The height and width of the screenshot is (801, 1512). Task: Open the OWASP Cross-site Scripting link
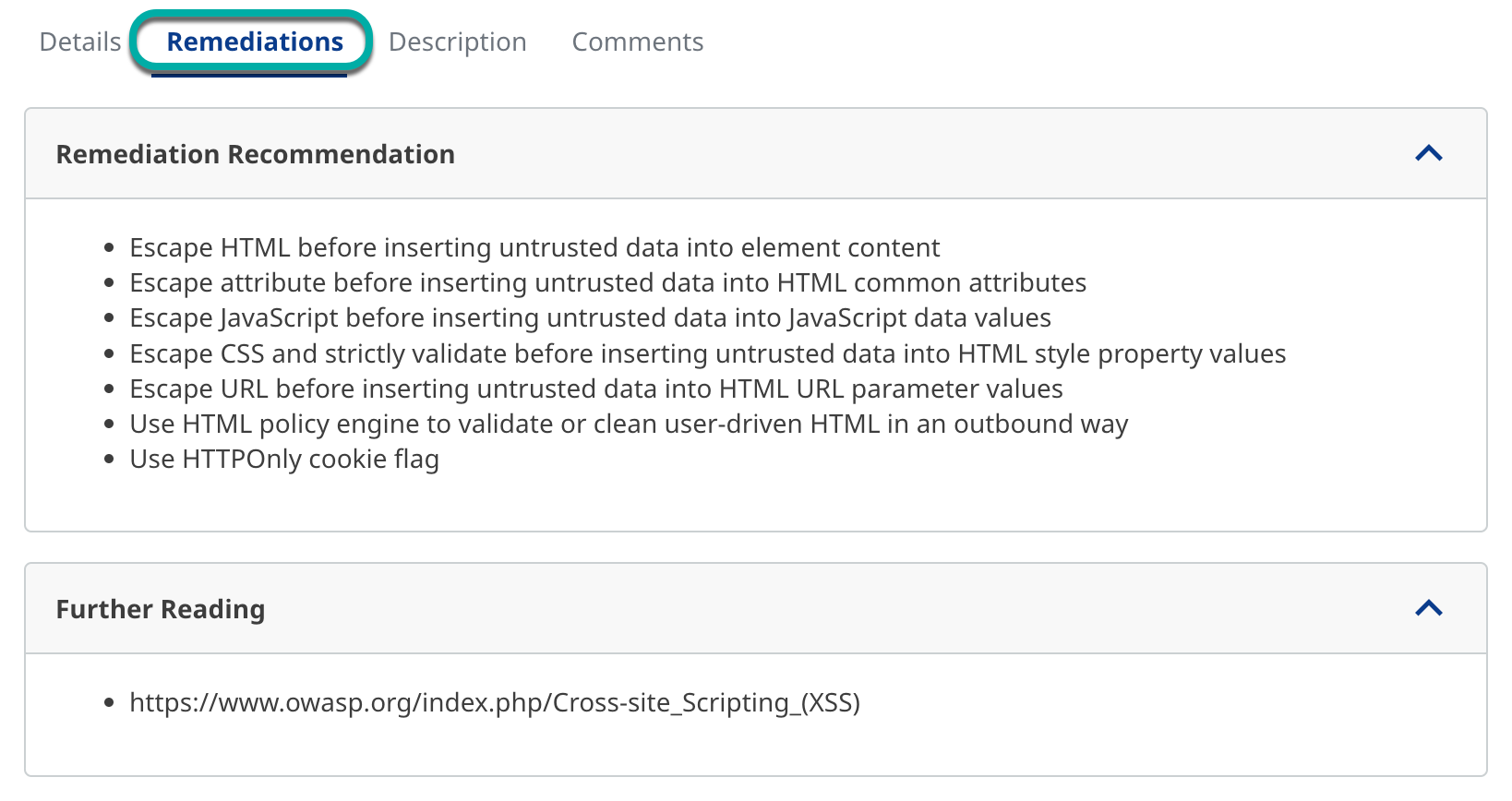pyautogui.click(x=495, y=703)
